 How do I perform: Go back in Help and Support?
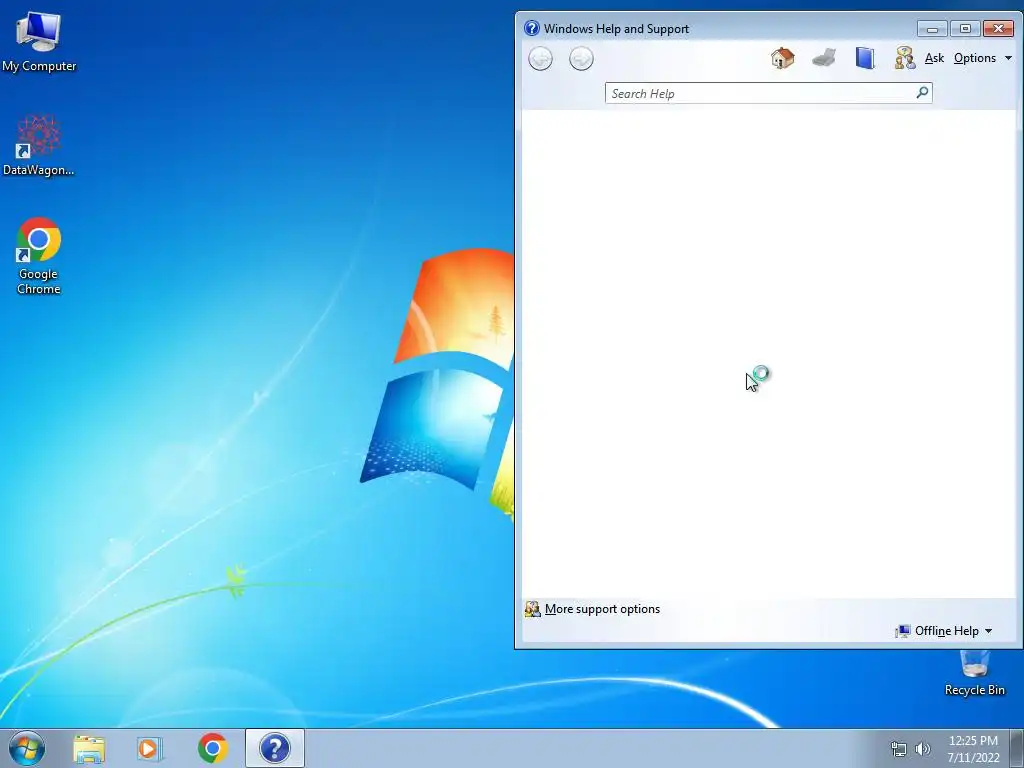540,59
